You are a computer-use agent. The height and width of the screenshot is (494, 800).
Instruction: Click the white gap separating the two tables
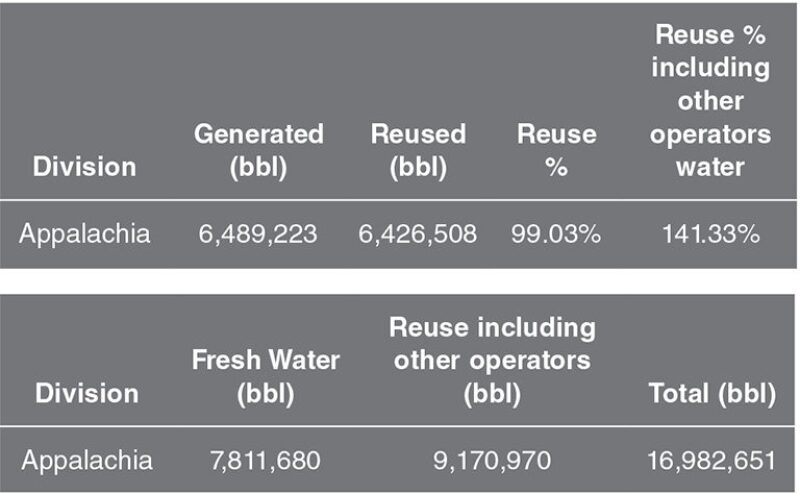point(400,281)
